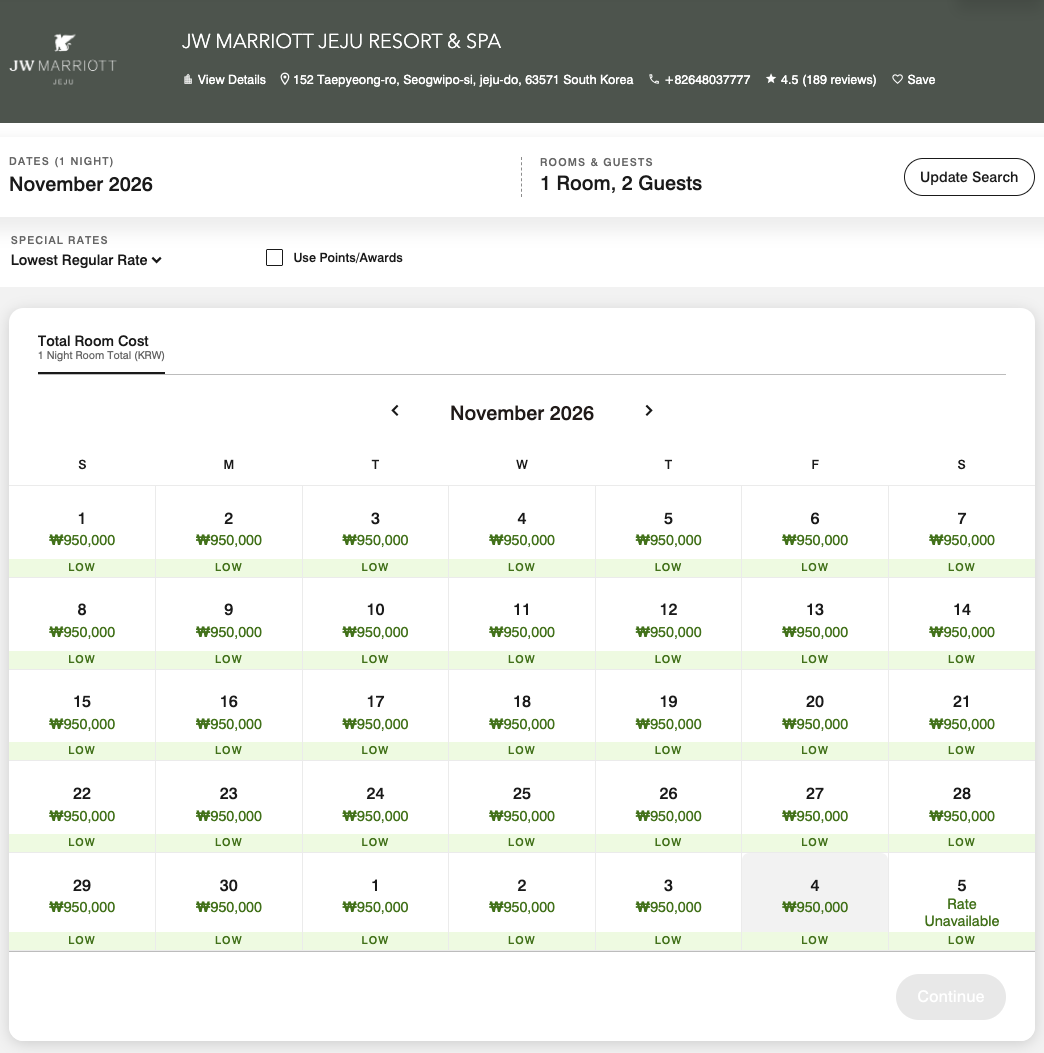Click Rate Unavailable on the 5th
The image size is (1044, 1053).
[961, 913]
